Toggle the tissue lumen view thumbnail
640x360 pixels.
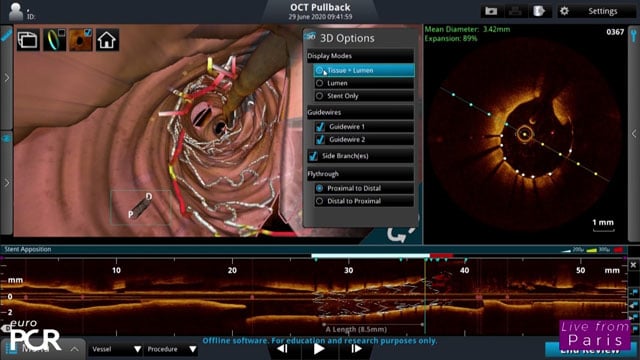pos(81,40)
